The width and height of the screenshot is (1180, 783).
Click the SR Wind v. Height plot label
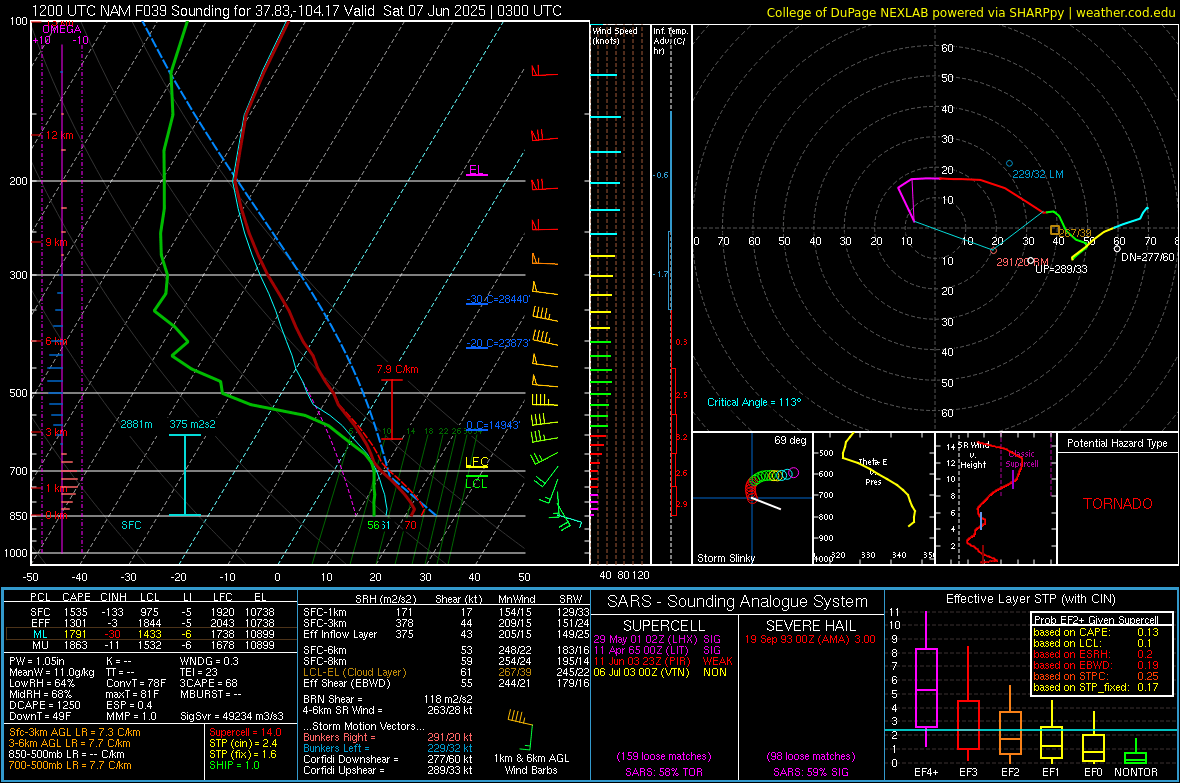click(x=972, y=455)
